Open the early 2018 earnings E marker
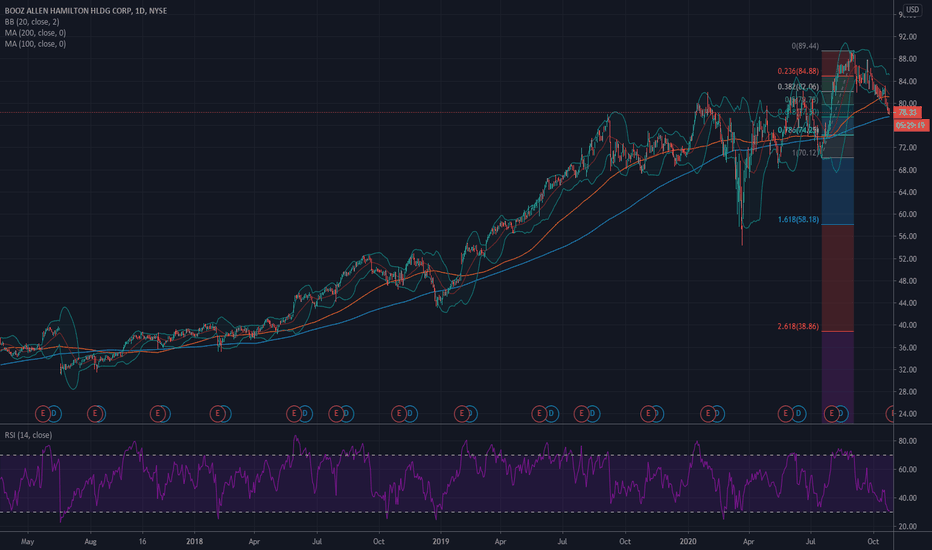 tap(218, 413)
